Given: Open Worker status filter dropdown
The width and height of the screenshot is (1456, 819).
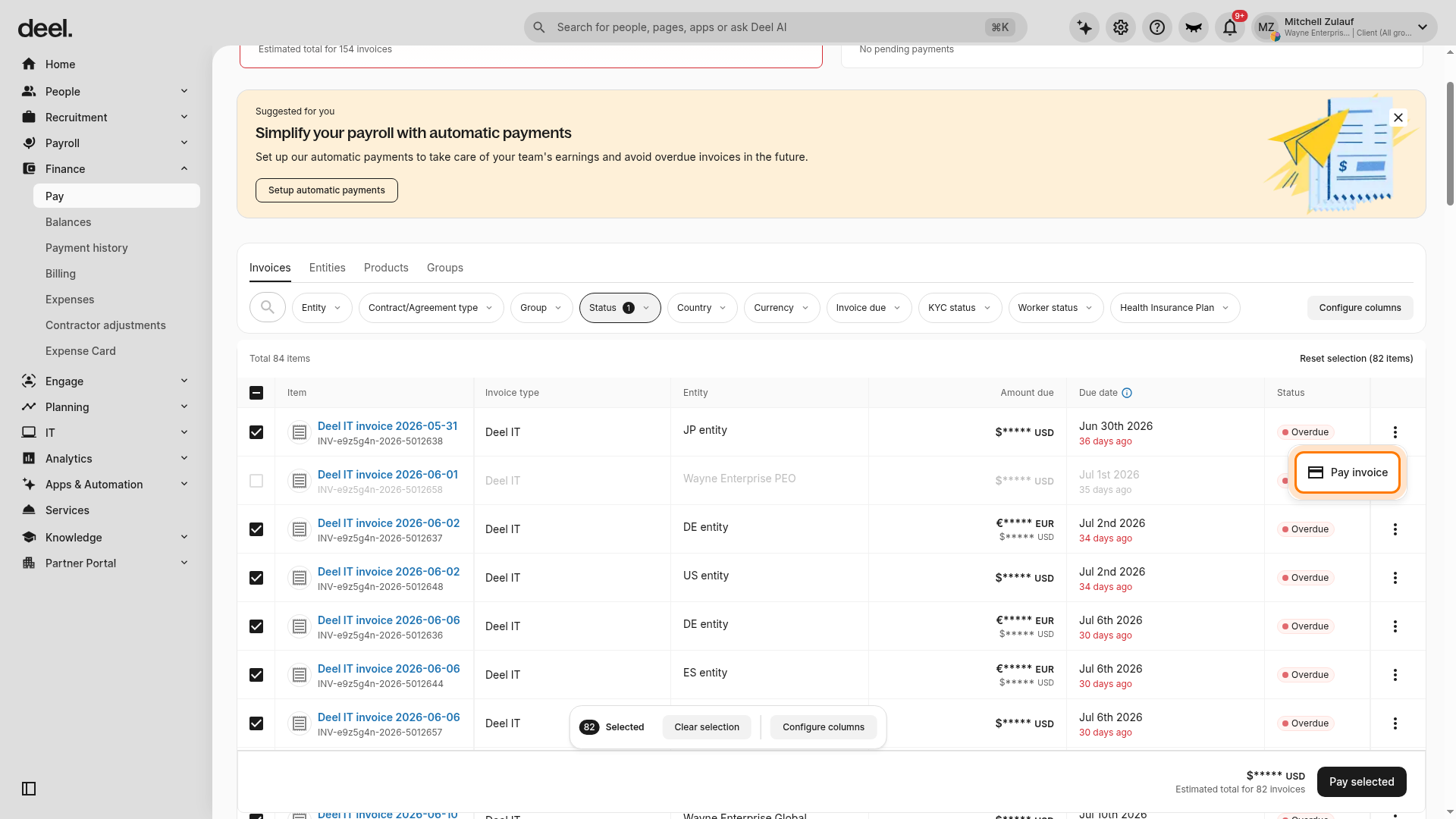Looking at the screenshot, I should pyautogui.click(x=1056, y=308).
